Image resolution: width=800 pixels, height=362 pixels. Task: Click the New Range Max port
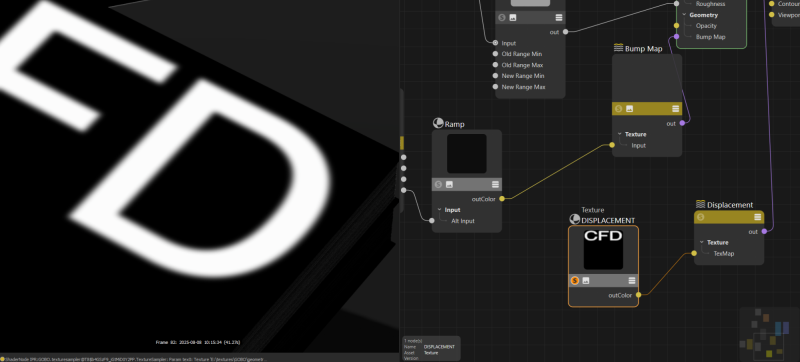[495, 87]
